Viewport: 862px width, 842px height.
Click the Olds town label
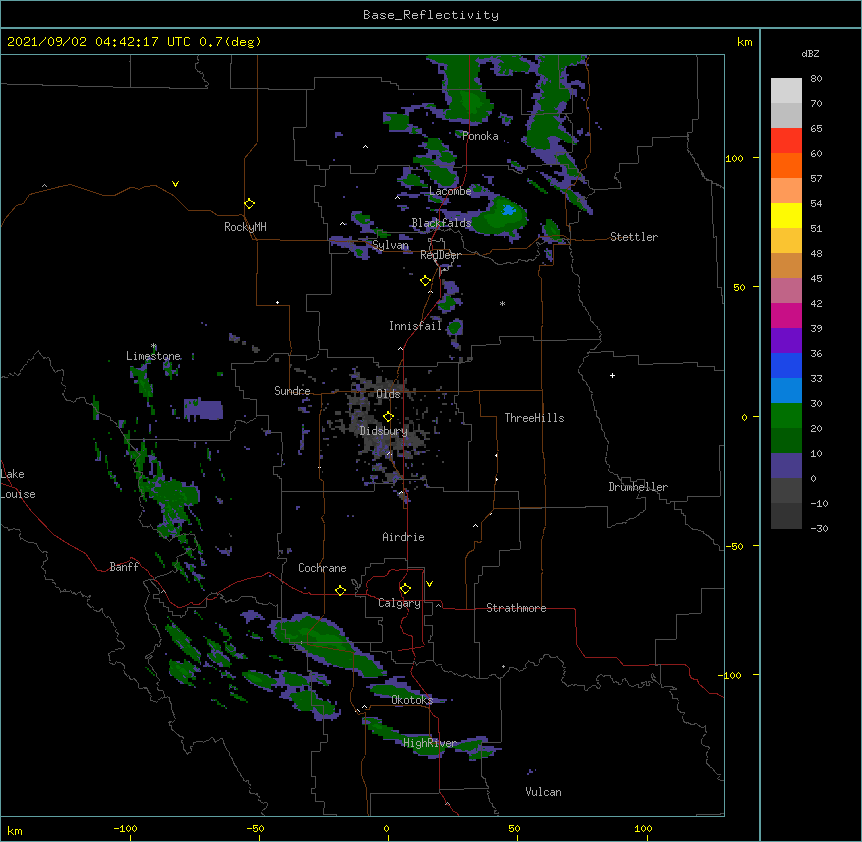tap(388, 394)
